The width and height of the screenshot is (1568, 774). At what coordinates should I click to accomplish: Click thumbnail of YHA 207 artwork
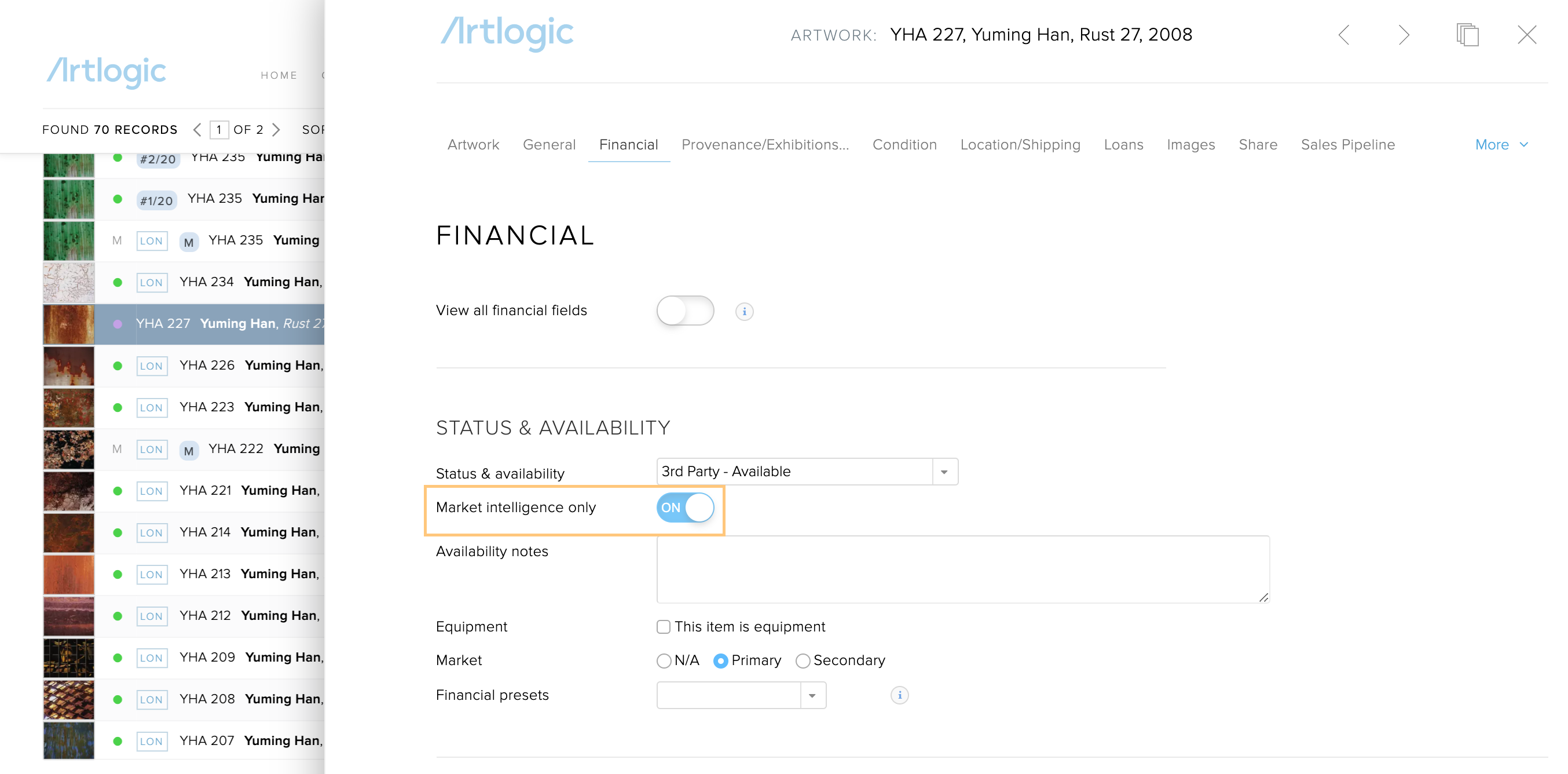(69, 741)
